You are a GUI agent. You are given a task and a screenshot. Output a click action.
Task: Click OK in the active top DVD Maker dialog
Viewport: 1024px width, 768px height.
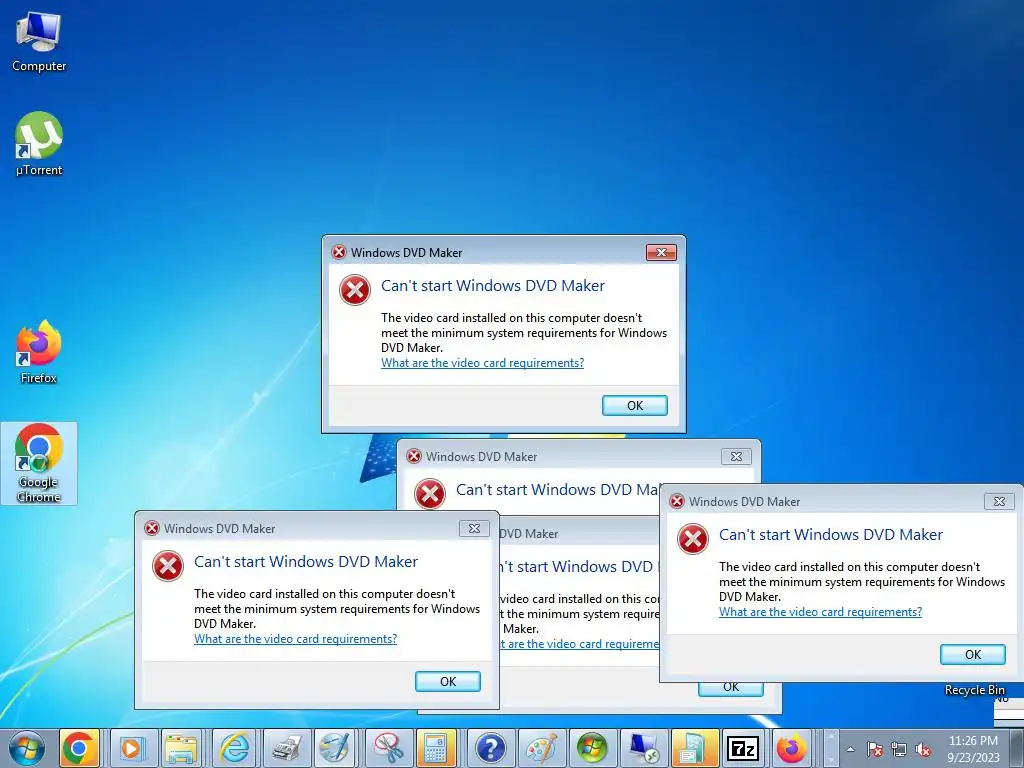pyautogui.click(x=635, y=406)
